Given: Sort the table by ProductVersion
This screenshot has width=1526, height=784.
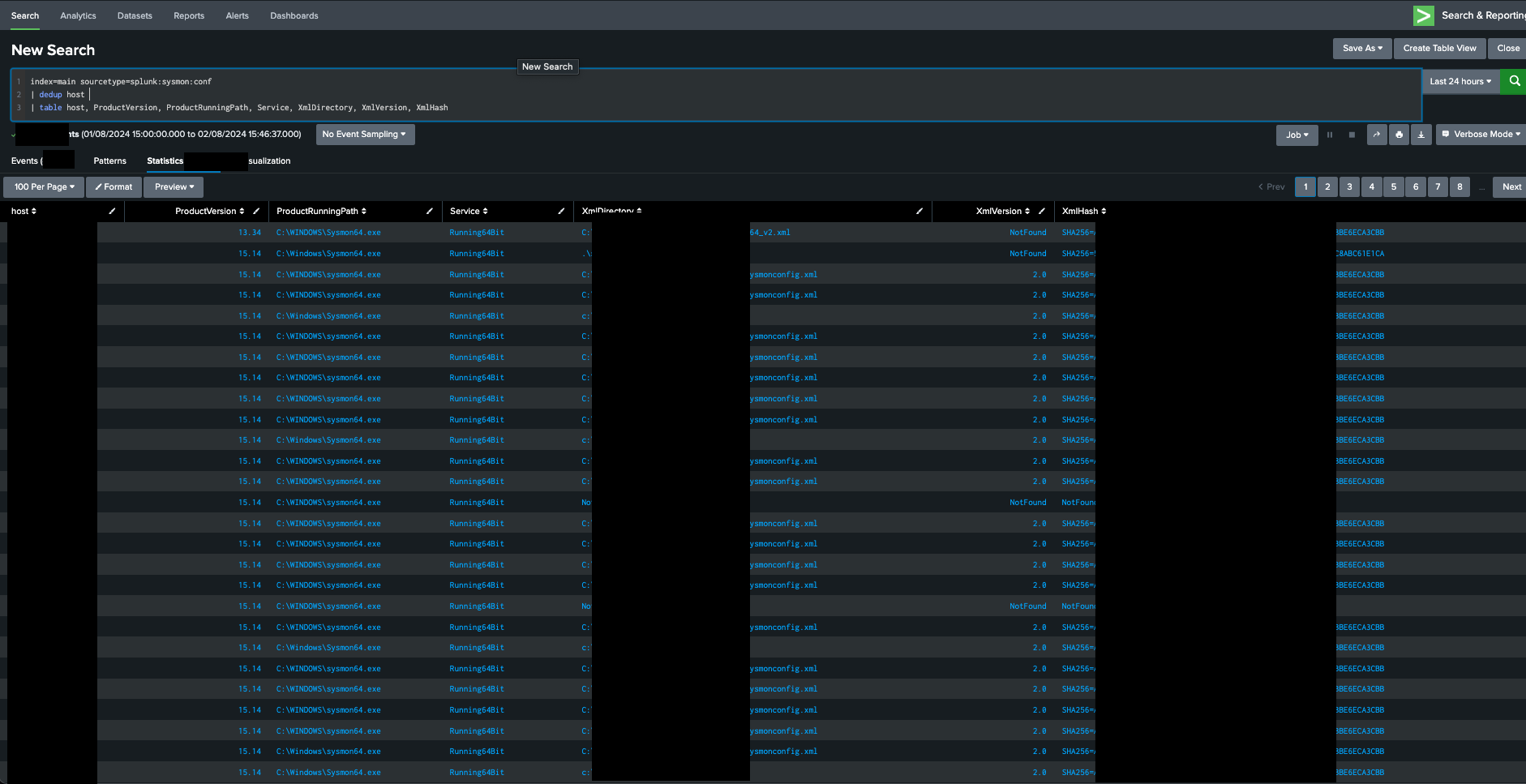Looking at the screenshot, I should (x=210, y=211).
